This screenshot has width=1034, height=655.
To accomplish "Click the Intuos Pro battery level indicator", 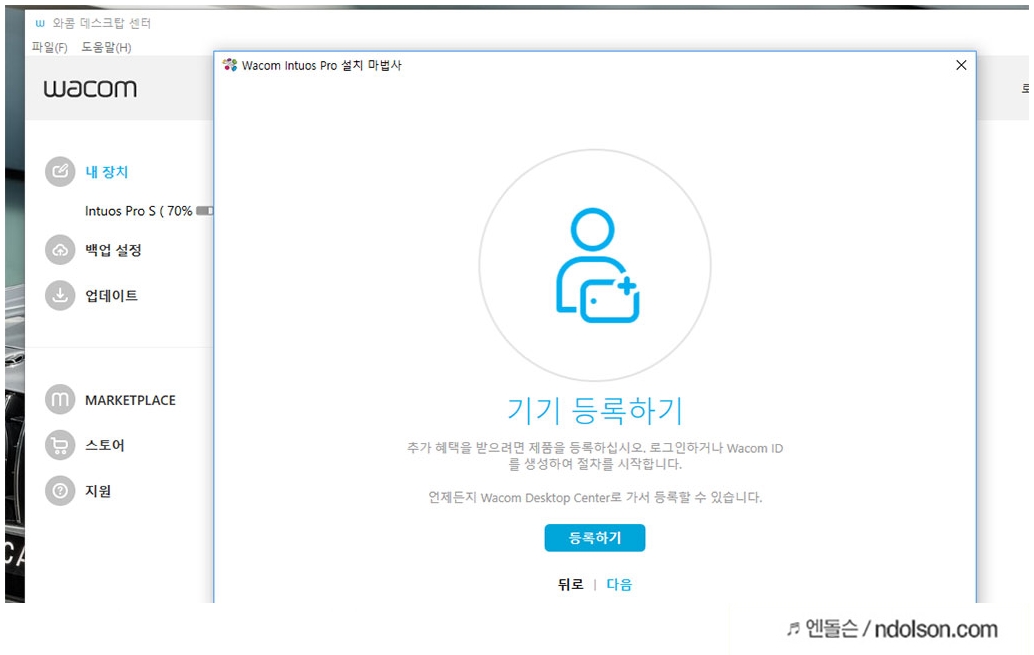I will tap(204, 211).
